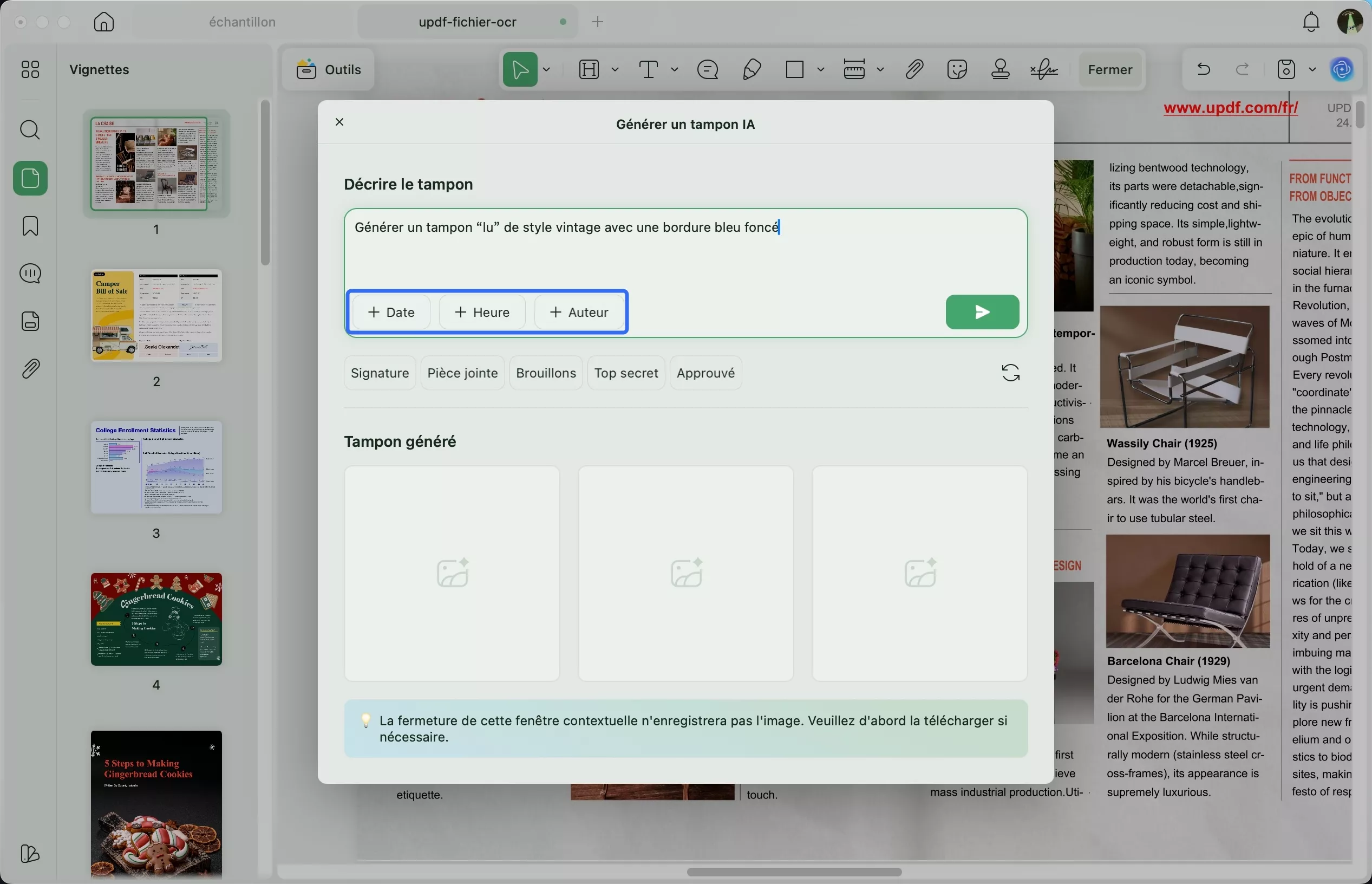Viewport: 1372px width, 884px height.
Task: Open the UPDF AI assistant icon
Action: (x=1342, y=70)
